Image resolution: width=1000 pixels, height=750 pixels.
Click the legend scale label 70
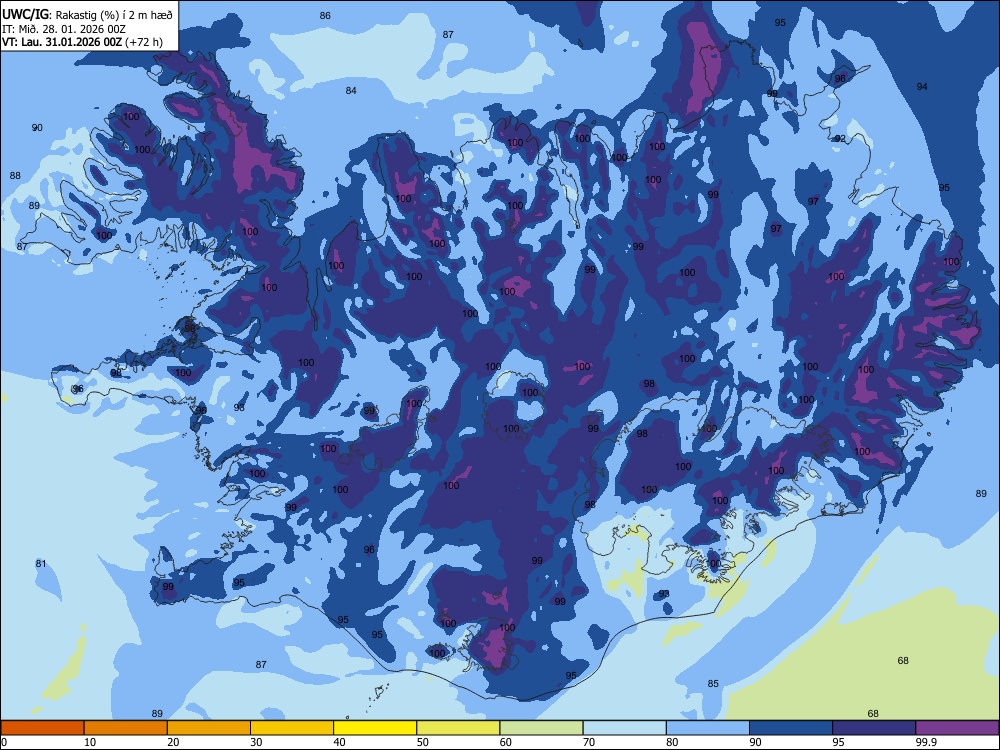tap(589, 742)
